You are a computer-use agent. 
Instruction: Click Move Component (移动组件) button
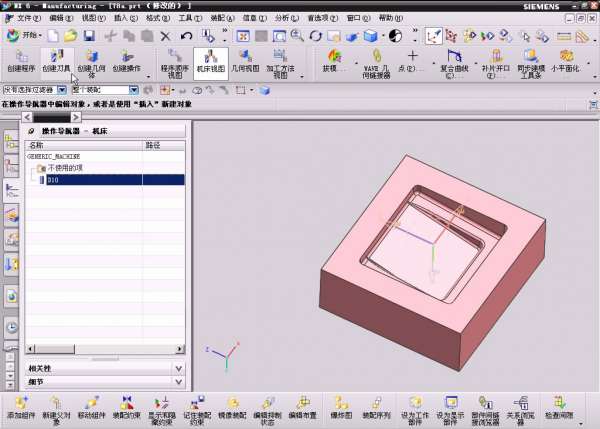pos(91,408)
